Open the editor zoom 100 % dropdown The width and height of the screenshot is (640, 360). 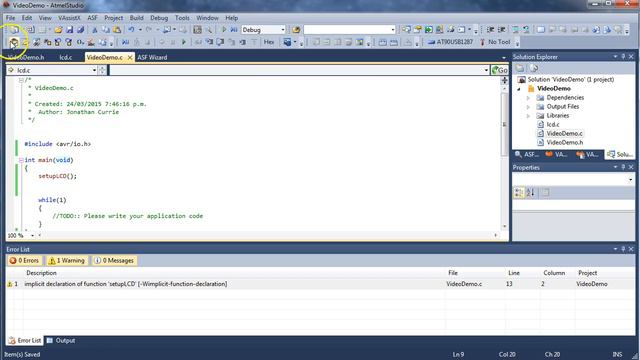point(33,236)
